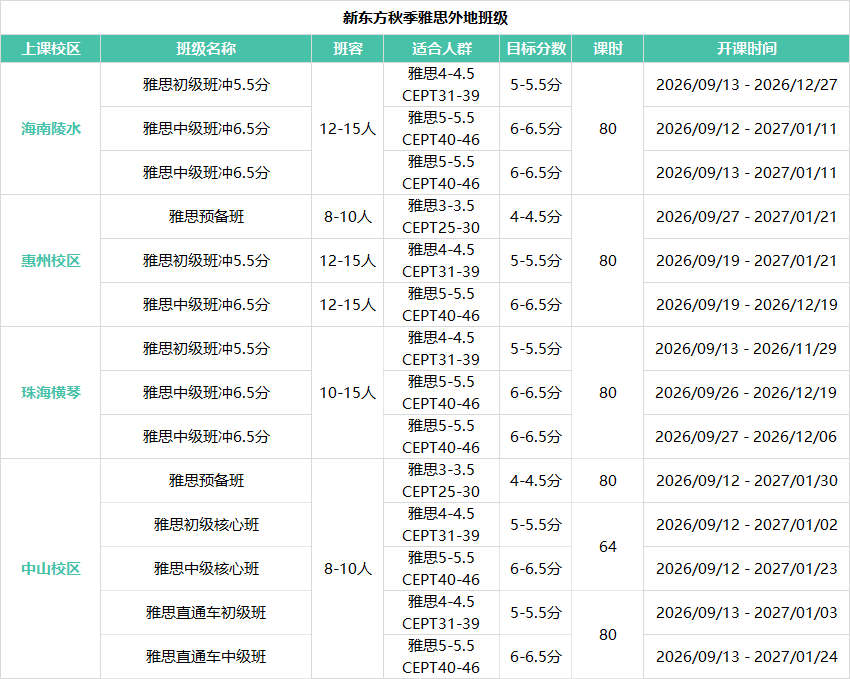Select the 80 hours cell for 珠海横琴
The width and height of the screenshot is (850, 679).
pyautogui.click(x=608, y=392)
